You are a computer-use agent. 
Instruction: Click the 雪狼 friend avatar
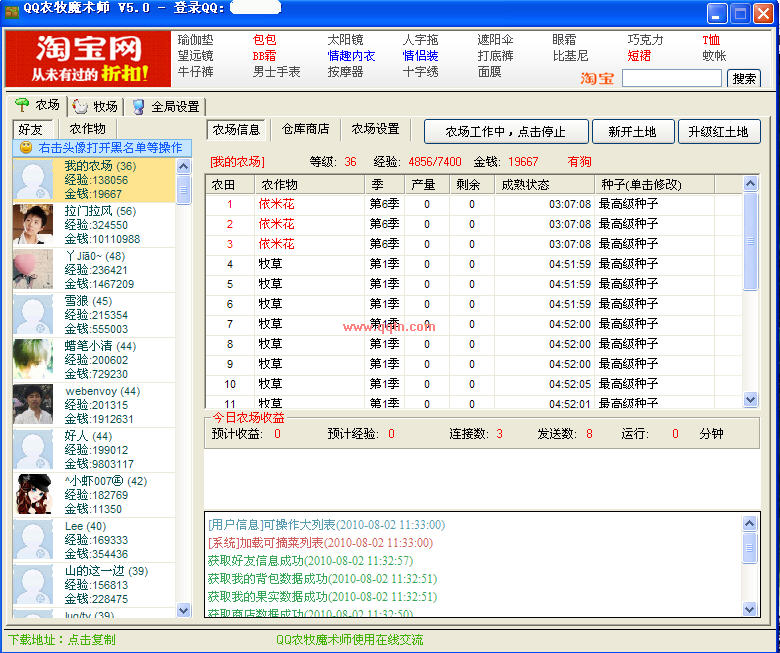33,314
